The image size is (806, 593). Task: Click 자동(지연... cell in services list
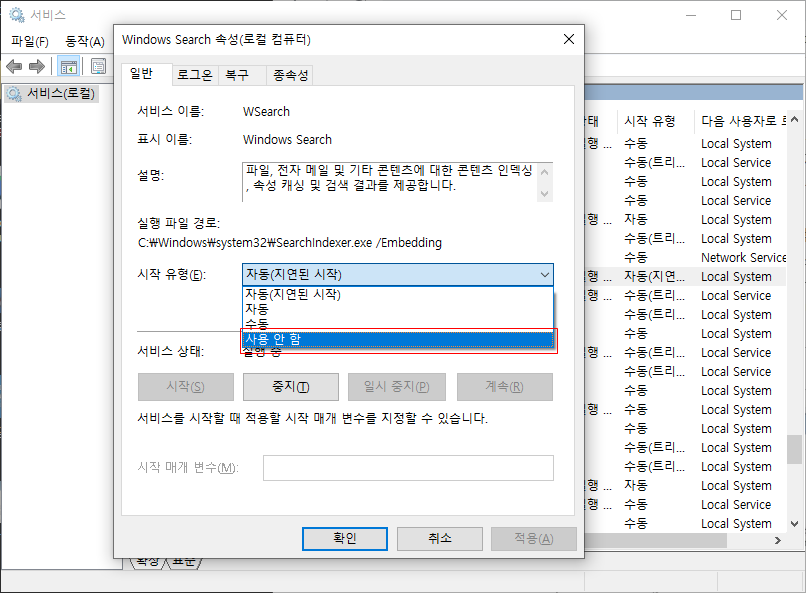click(654, 276)
